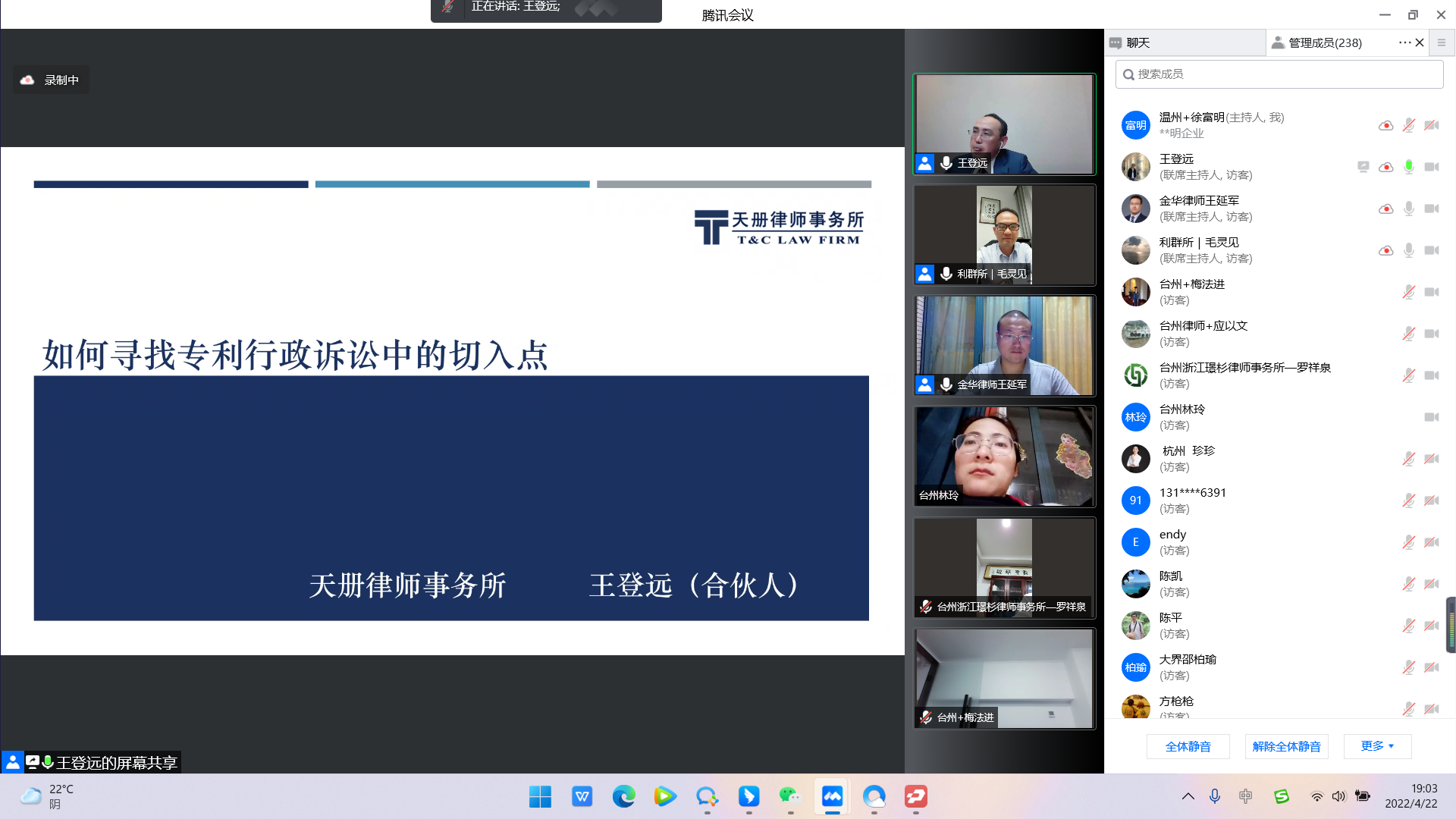Click 全体静音 button
Screen dimensions: 1456x819
[1188, 746]
